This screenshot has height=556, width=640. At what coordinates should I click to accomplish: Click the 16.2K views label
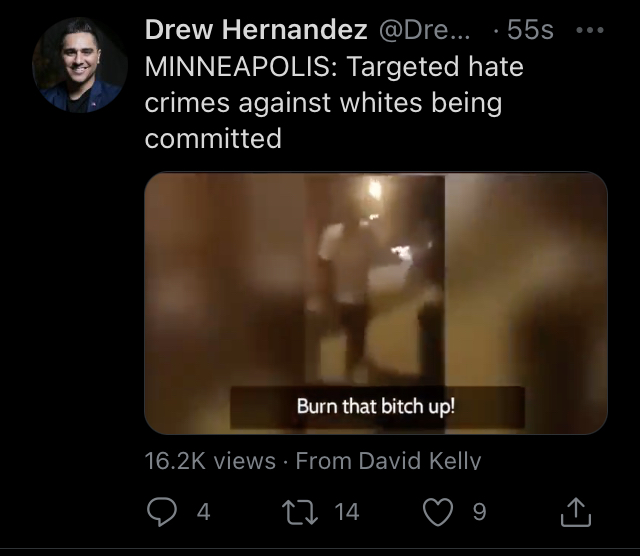click(210, 461)
